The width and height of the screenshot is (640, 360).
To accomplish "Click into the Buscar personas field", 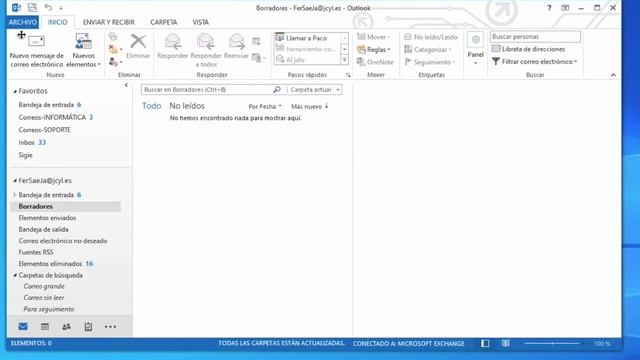I will pos(535,36).
